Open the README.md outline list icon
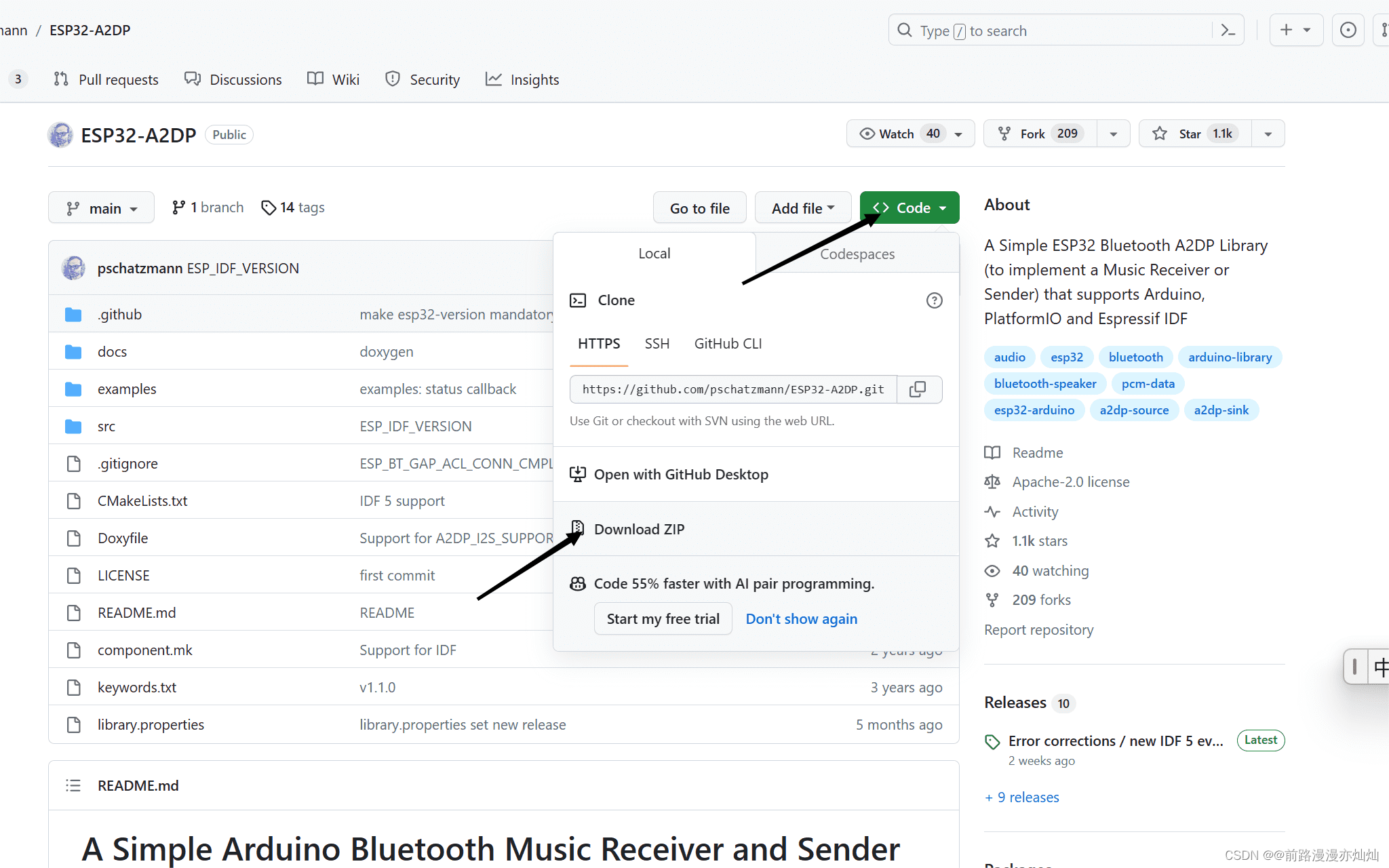The width and height of the screenshot is (1389, 868). [73, 785]
